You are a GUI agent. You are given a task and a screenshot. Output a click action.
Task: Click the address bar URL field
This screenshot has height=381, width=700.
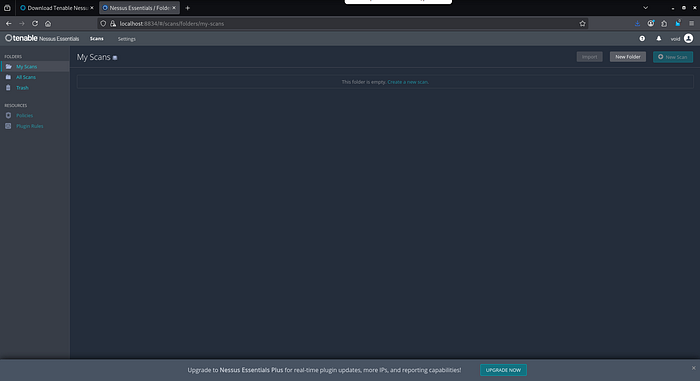click(343, 24)
